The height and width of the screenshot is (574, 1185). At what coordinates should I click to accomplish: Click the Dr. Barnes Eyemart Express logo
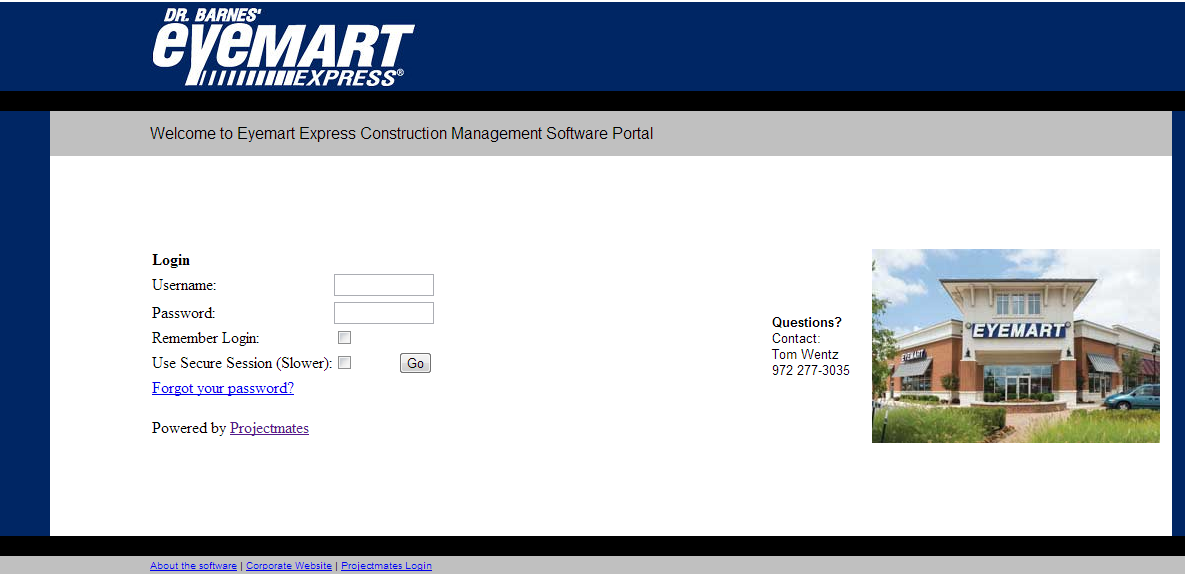pyautogui.click(x=283, y=47)
